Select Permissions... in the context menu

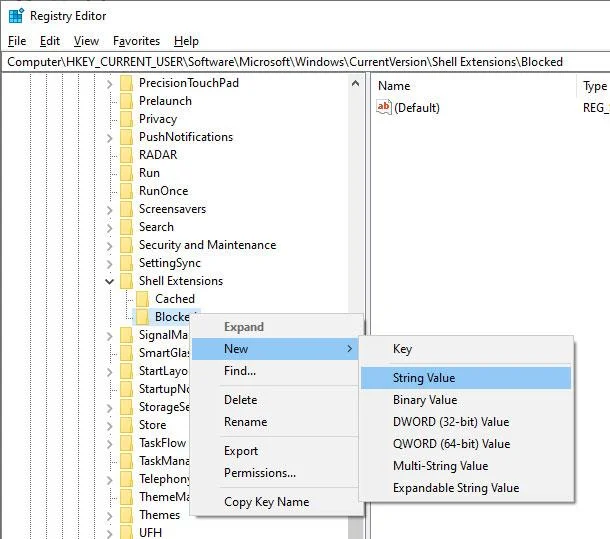click(275, 473)
